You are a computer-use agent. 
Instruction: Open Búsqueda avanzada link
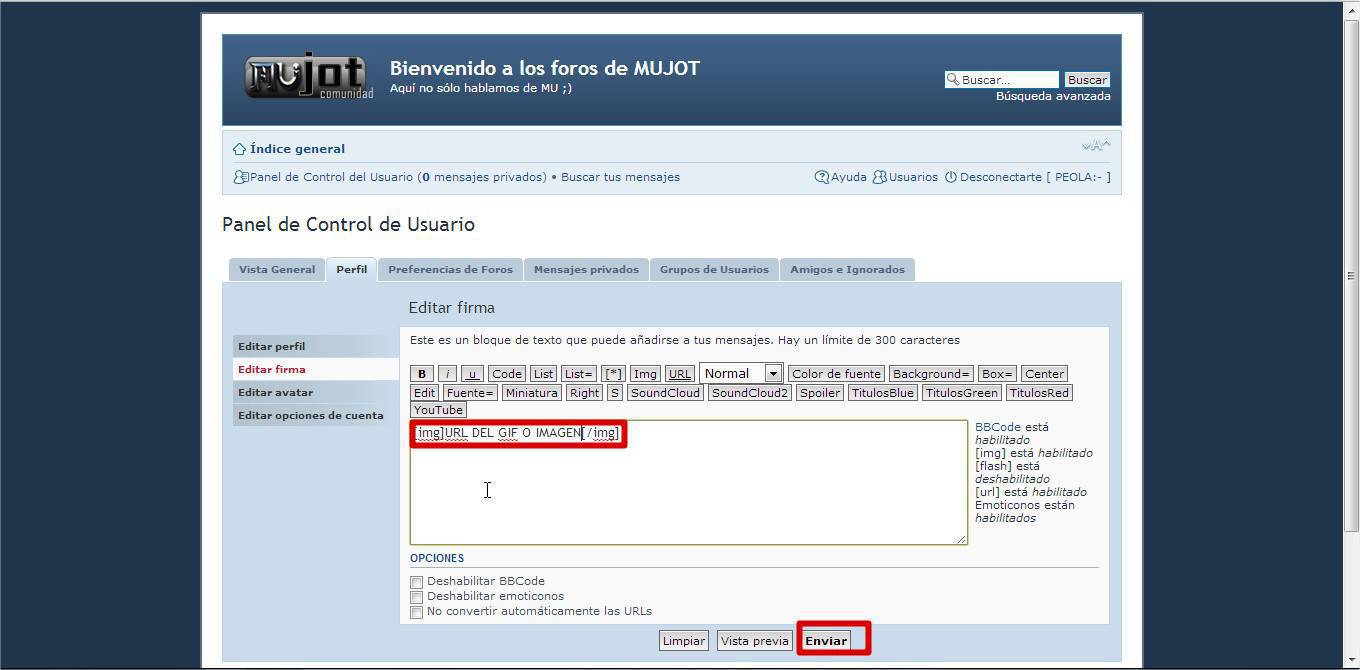pyautogui.click(x=1053, y=97)
